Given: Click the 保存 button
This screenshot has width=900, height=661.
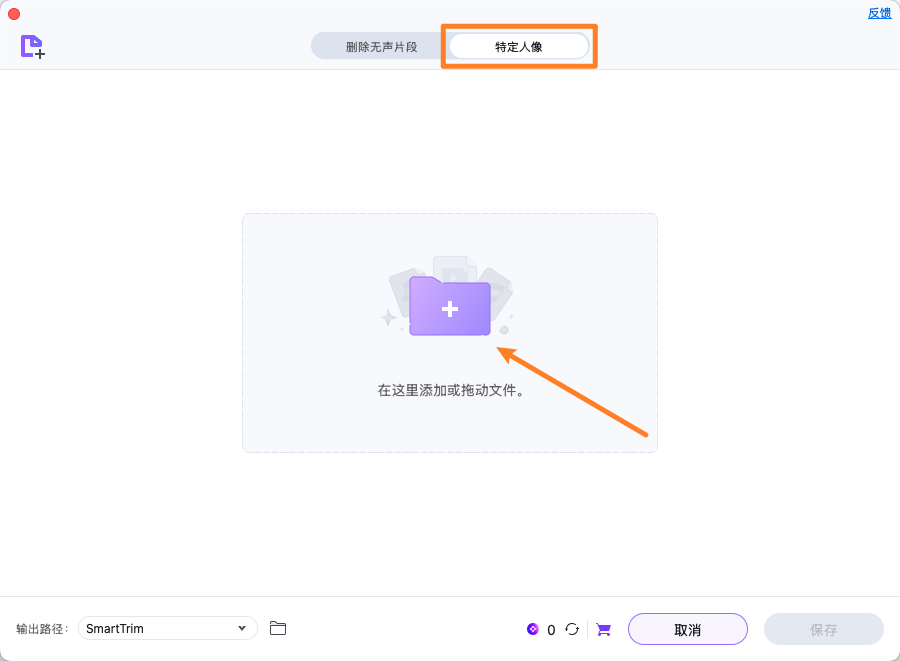Looking at the screenshot, I should click(823, 629).
